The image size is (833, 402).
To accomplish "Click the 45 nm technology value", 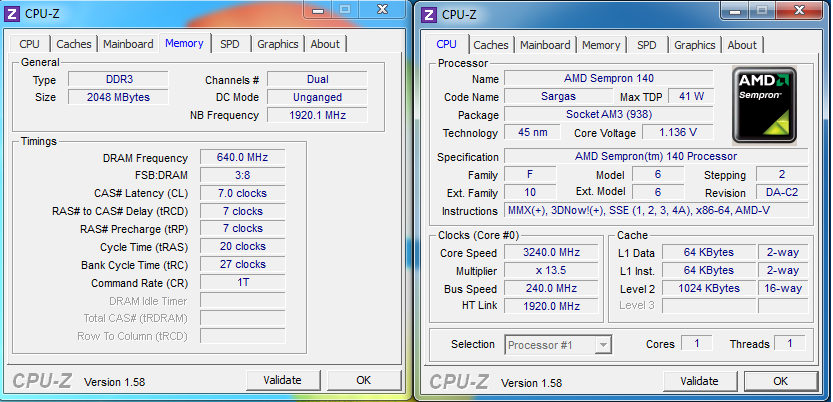I will click(532, 132).
